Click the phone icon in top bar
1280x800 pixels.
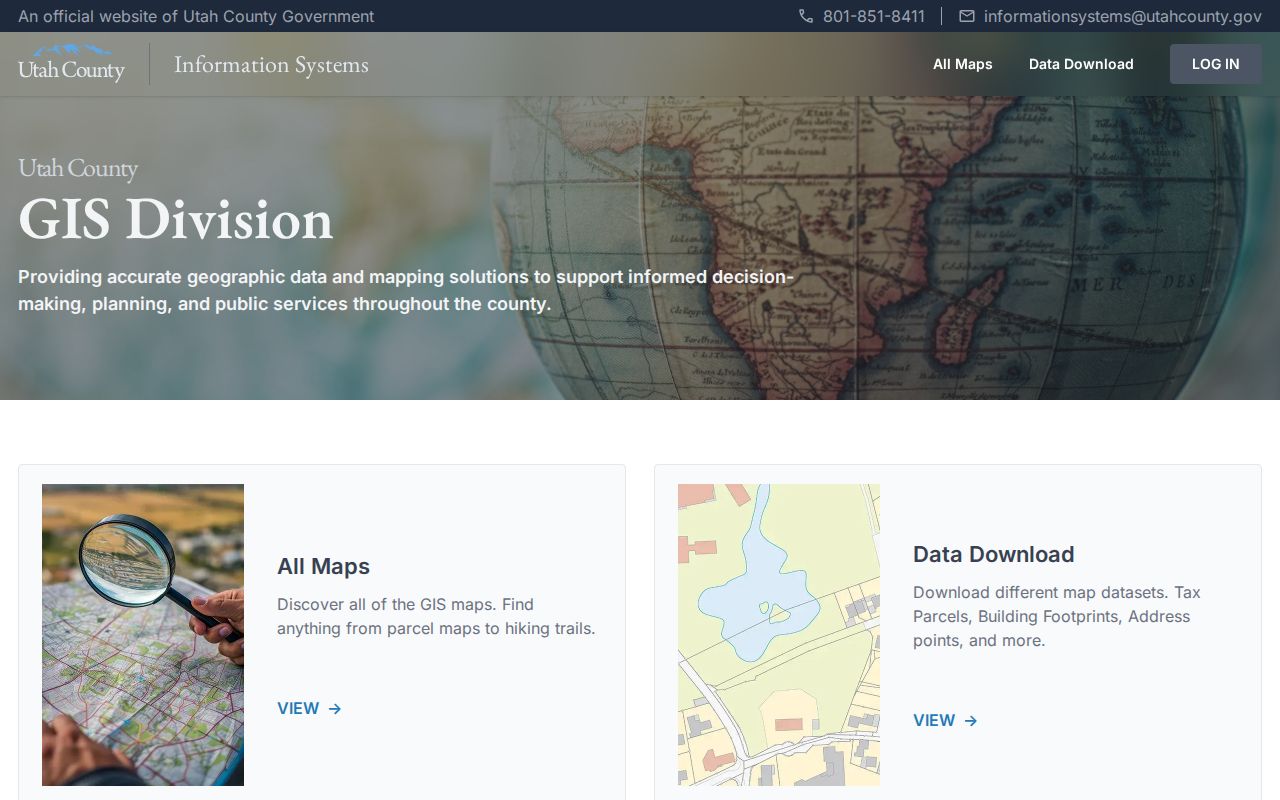pos(806,16)
